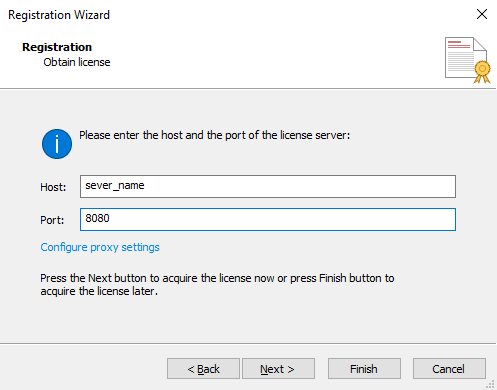
Task: Click the 'Port:' label
Action: (52, 220)
